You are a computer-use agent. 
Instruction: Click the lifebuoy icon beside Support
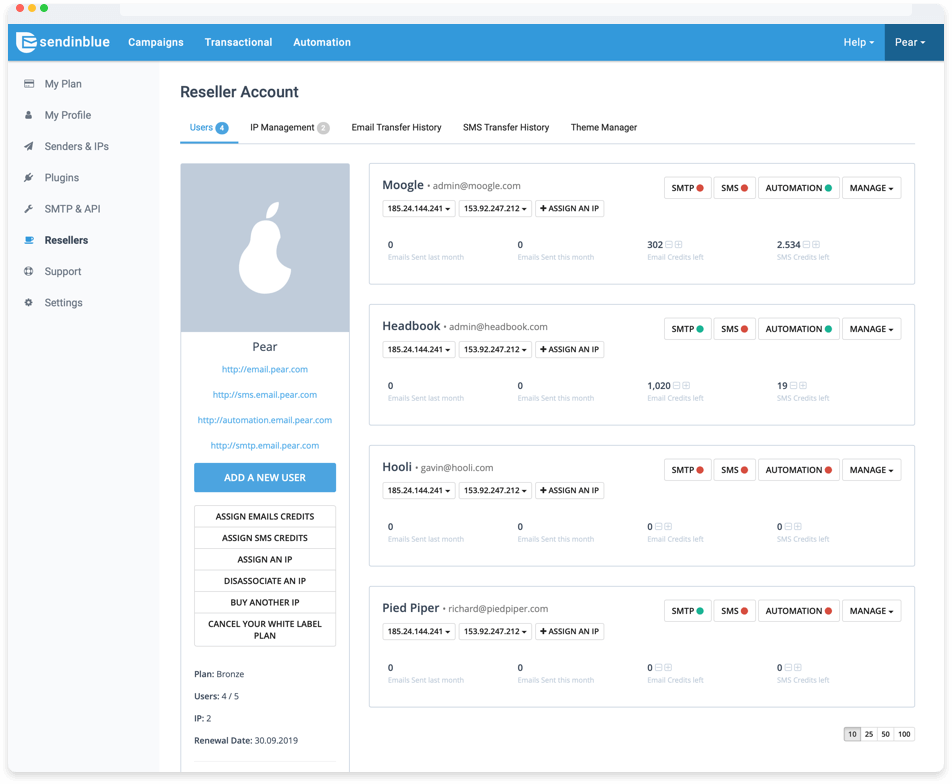tap(29, 271)
